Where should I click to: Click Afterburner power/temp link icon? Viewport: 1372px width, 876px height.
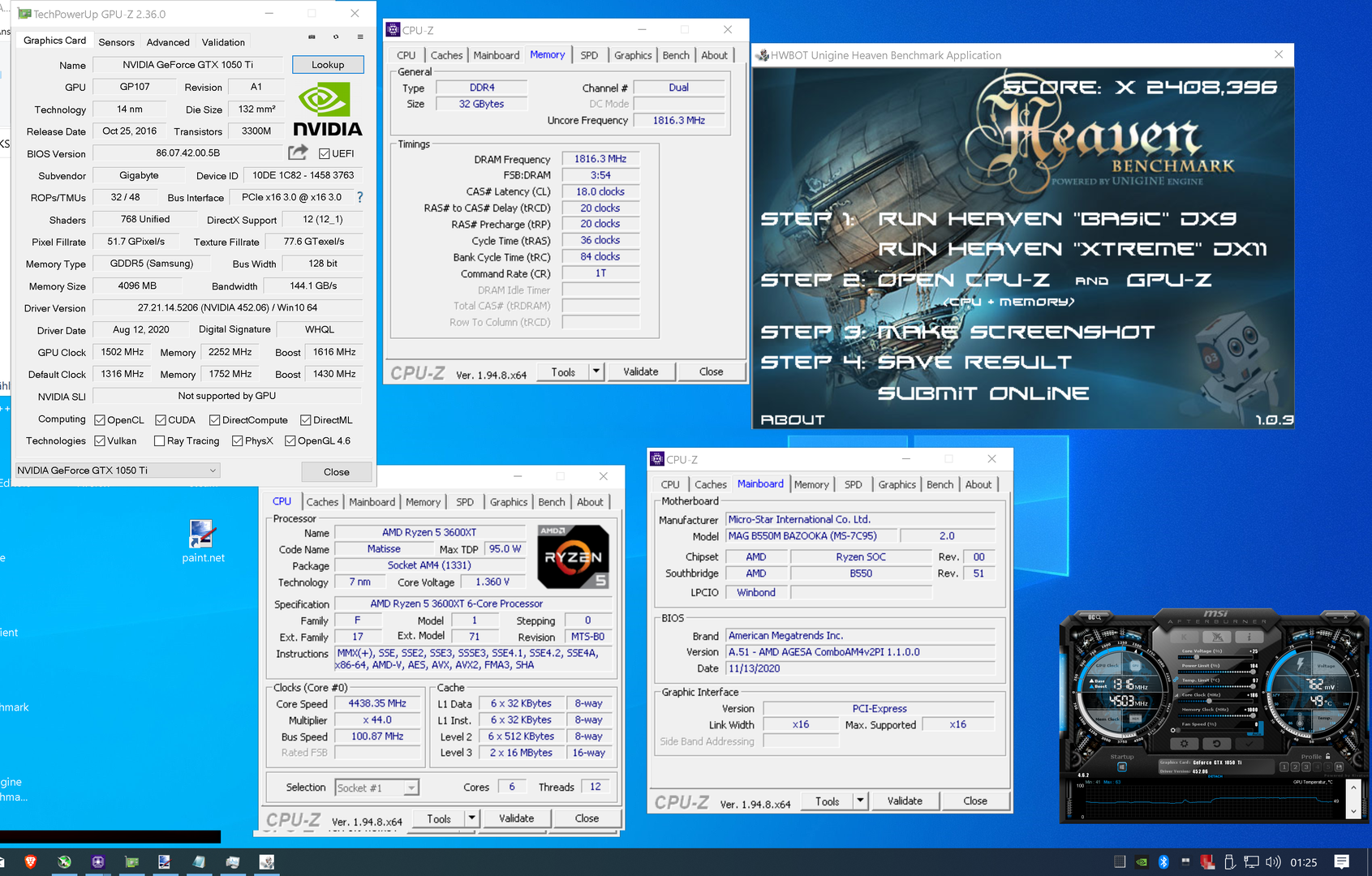click(x=1176, y=679)
